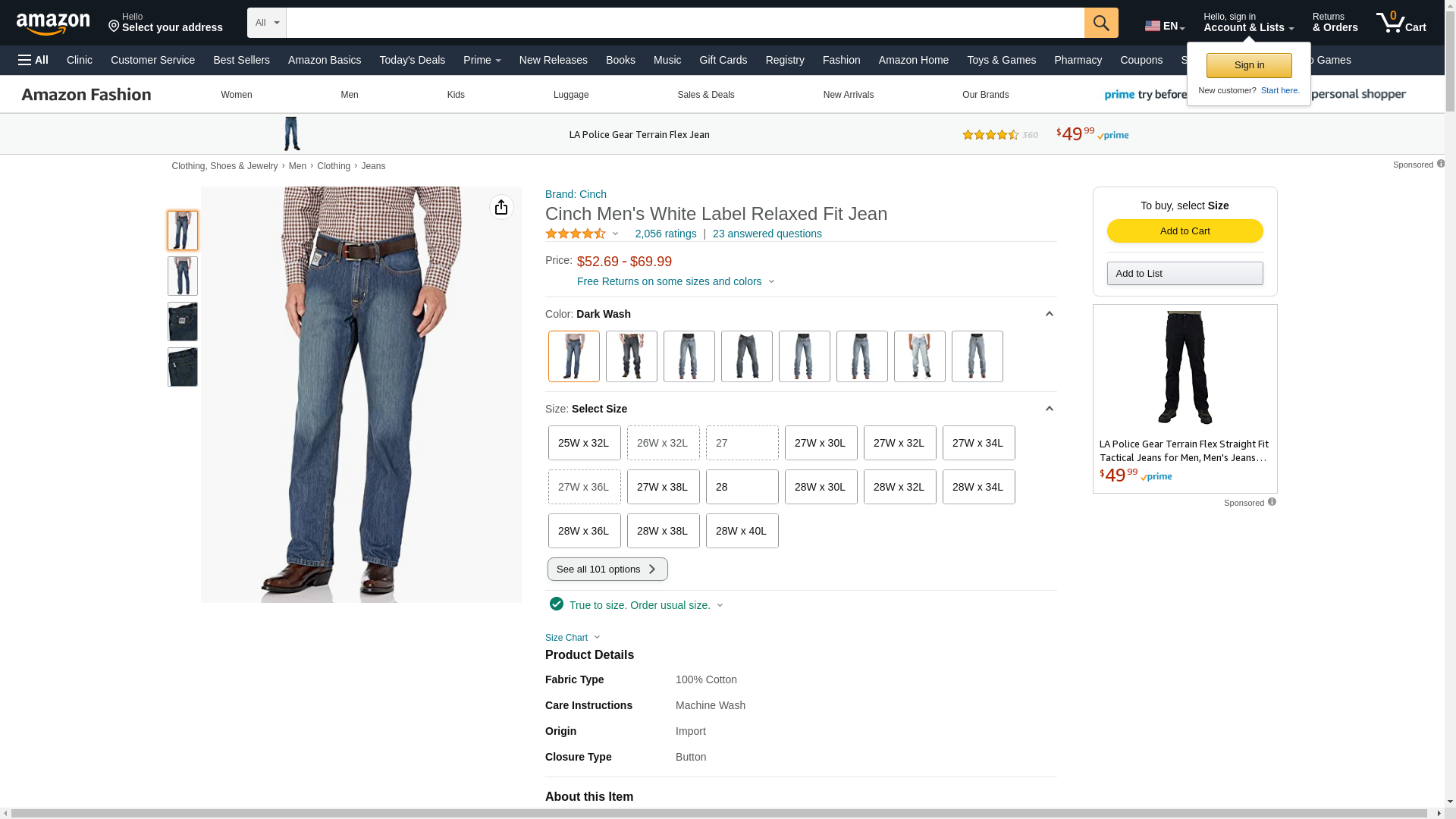Click the star rating icons
The width and height of the screenshot is (1456, 819).
click(576, 234)
